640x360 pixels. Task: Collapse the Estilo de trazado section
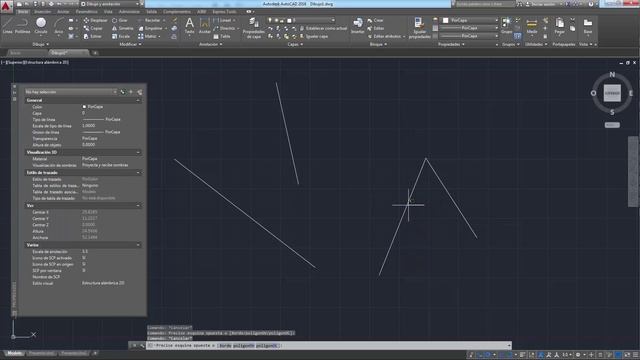tap(138, 173)
